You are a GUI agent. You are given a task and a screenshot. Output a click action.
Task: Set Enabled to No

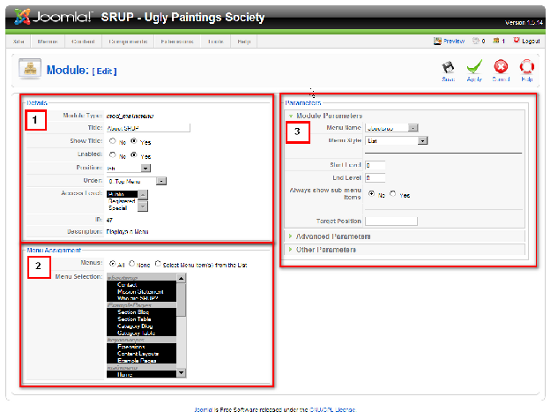click(112, 155)
